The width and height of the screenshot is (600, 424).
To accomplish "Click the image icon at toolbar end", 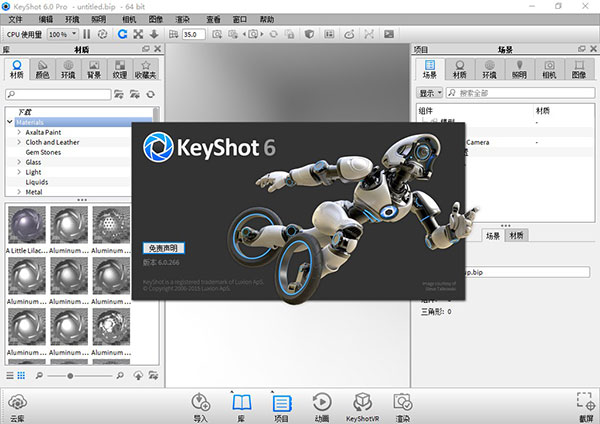I will point(389,34).
